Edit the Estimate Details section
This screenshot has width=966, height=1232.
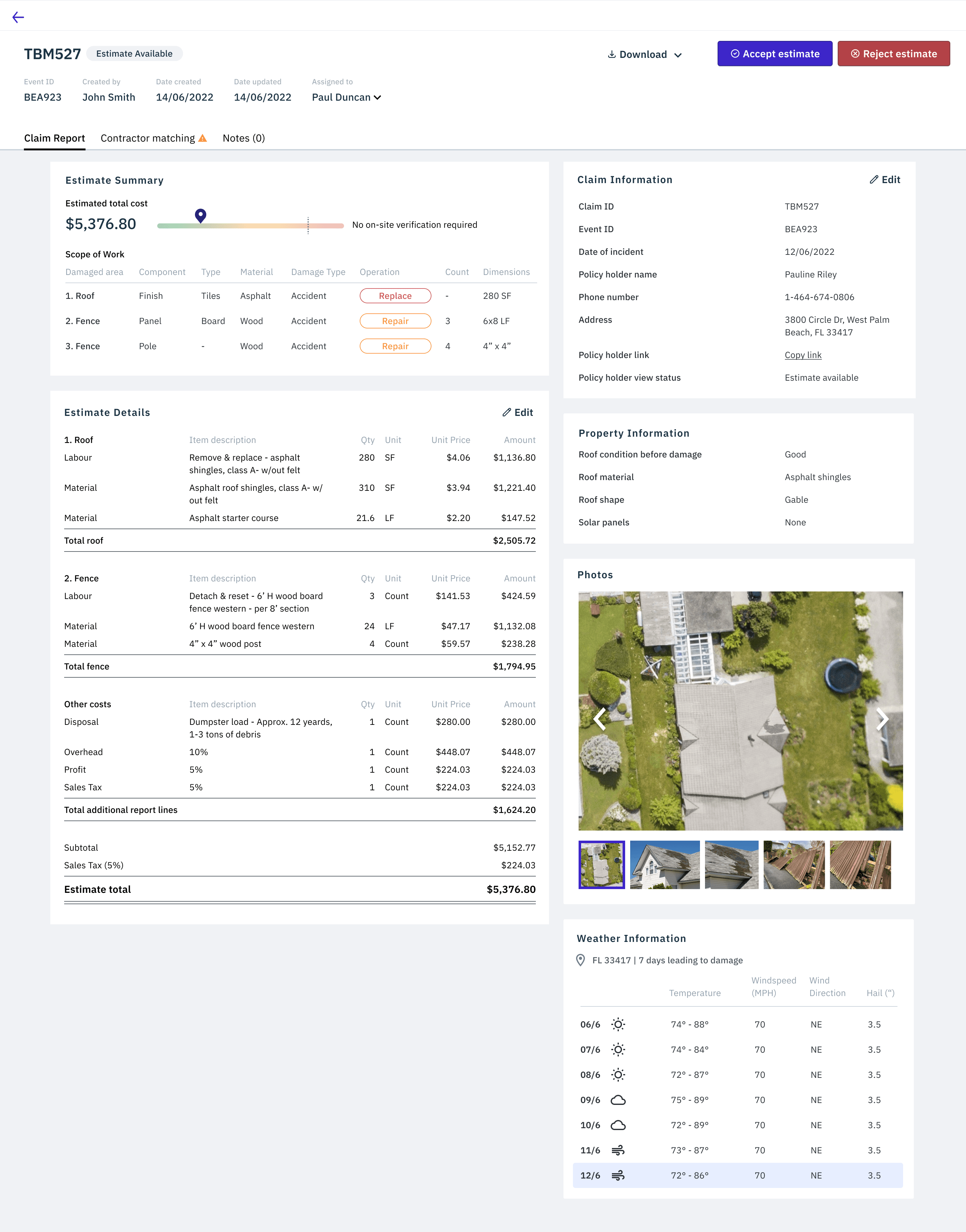click(518, 412)
